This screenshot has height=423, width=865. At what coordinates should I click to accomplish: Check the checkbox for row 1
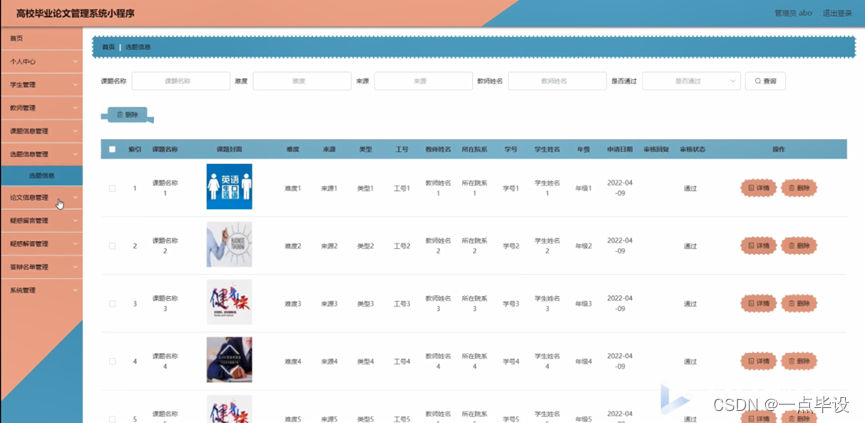pyautogui.click(x=113, y=188)
